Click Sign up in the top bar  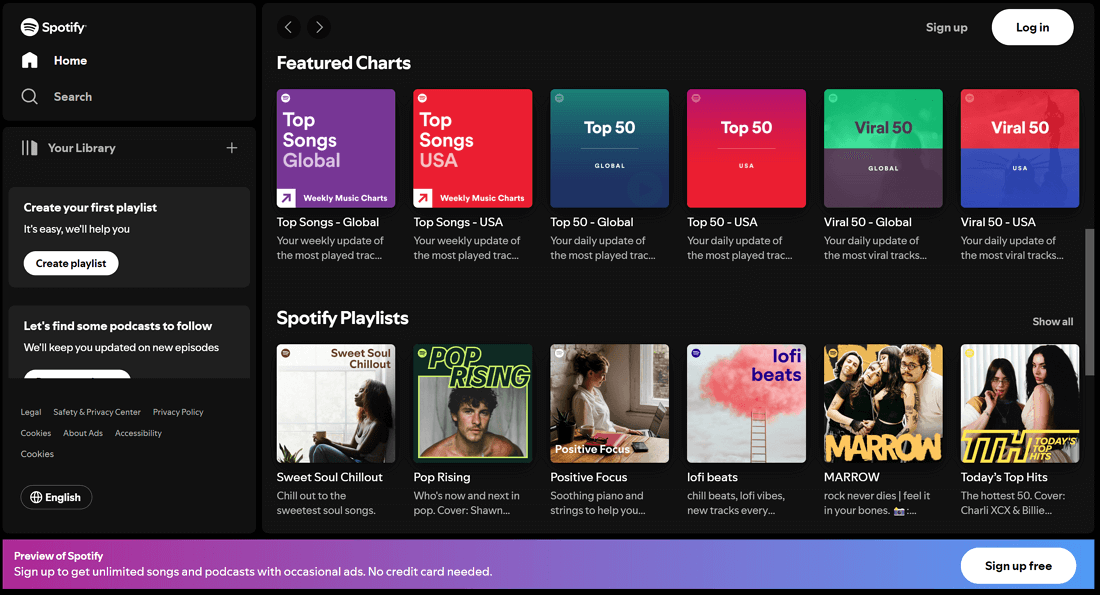tap(946, 27)
